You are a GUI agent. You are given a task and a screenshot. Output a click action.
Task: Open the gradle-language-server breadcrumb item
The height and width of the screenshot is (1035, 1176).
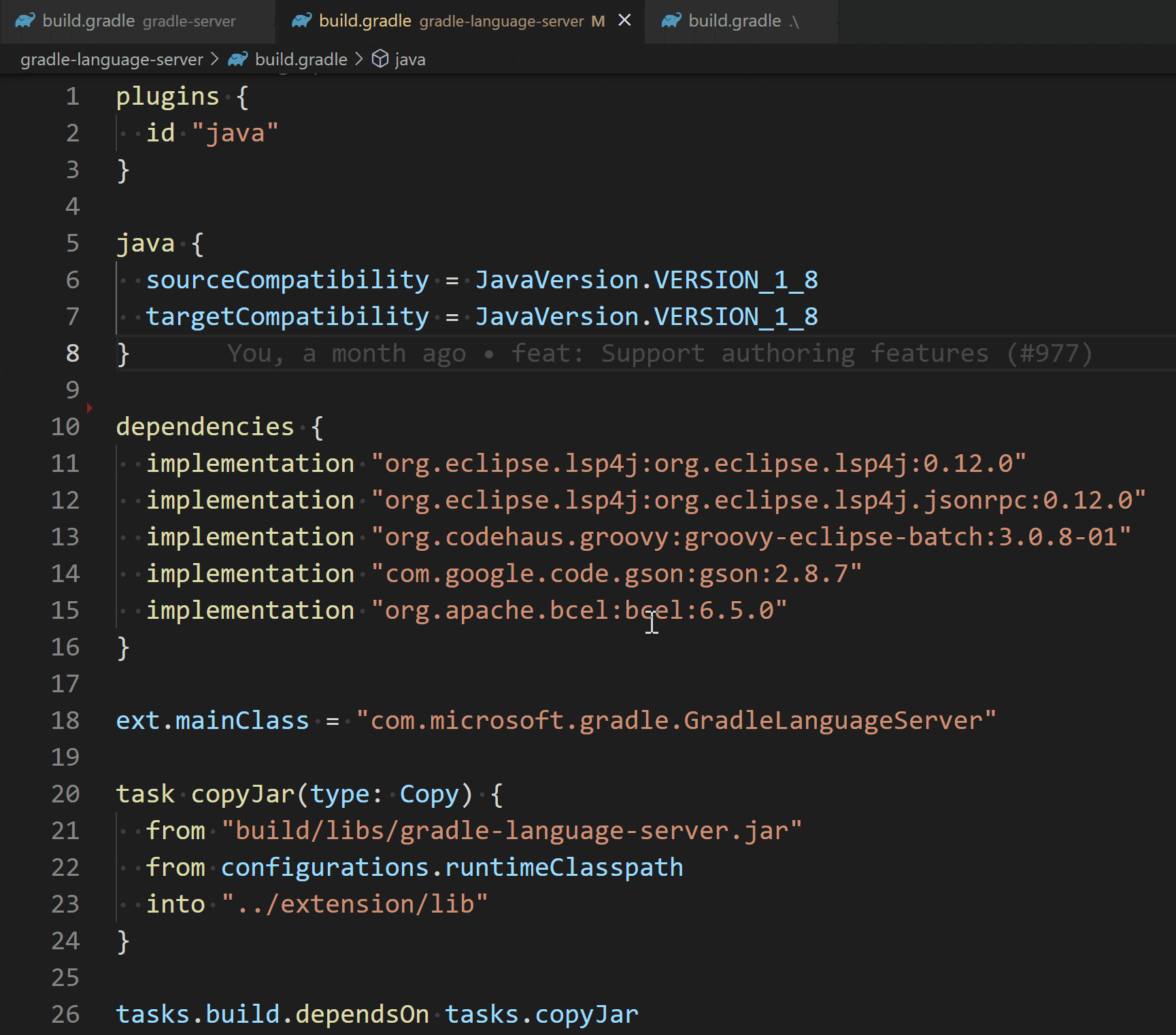click(x=111, y=58)
